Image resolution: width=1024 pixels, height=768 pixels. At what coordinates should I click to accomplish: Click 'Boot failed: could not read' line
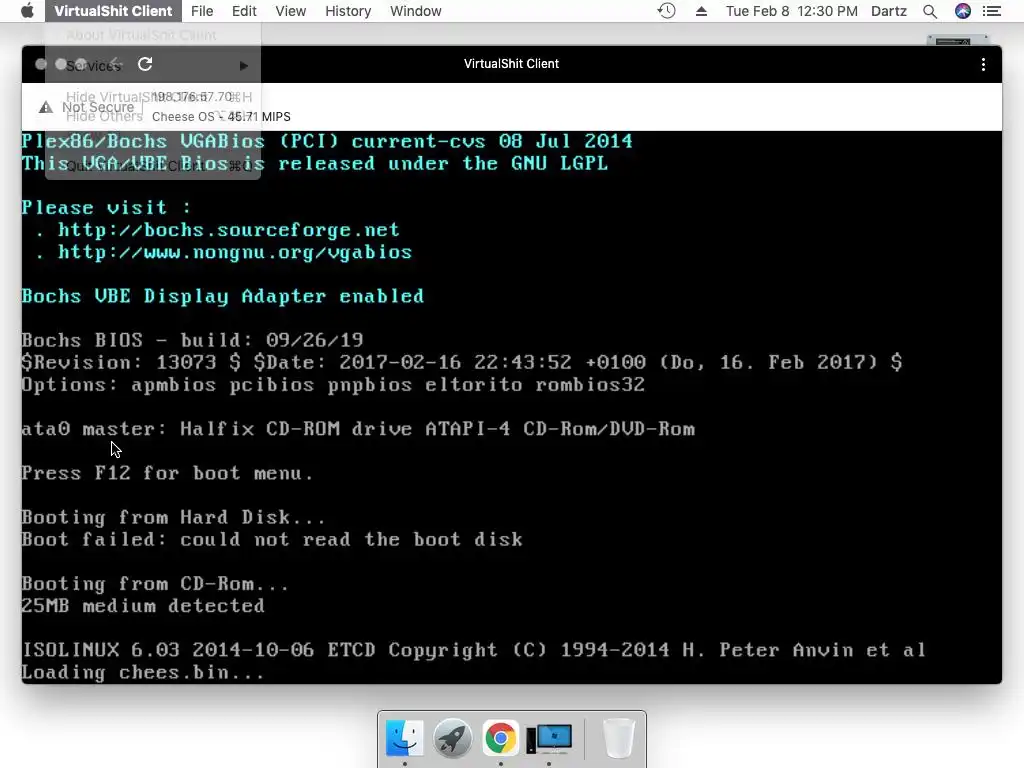tap(272, 539)
